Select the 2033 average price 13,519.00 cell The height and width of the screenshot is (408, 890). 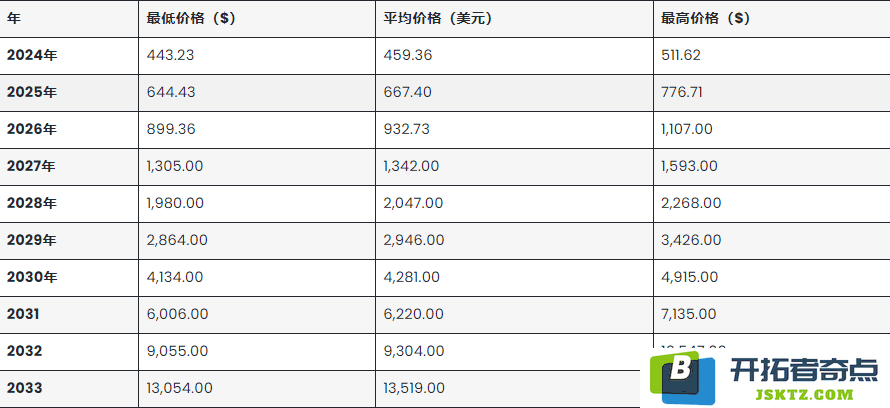click(515, 389)
